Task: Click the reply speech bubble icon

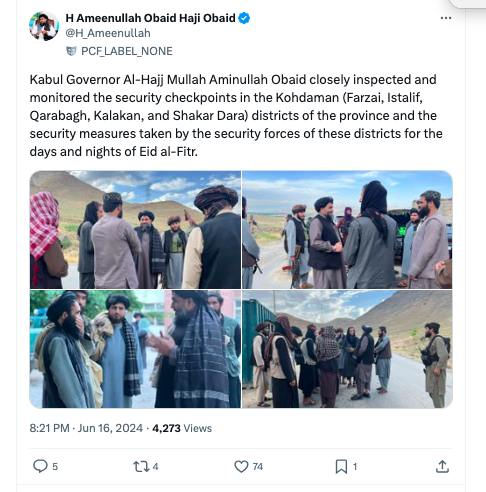Action: tap(40, 466)
